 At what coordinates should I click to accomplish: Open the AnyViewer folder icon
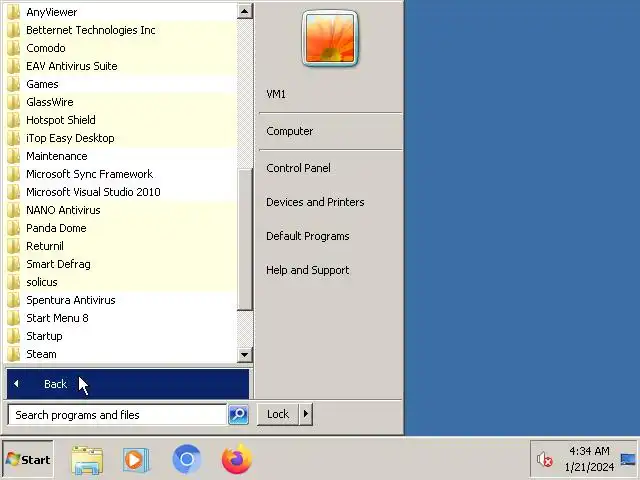[13, 12]
